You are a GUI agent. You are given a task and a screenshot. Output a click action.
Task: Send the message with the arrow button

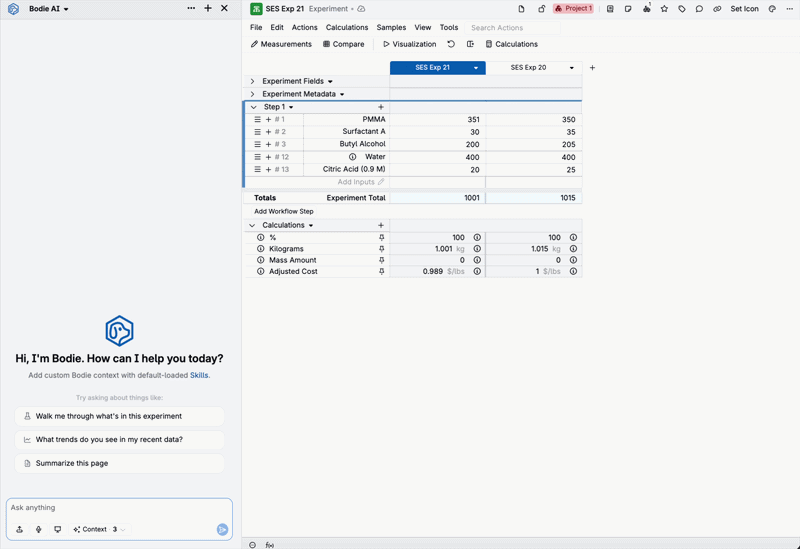[x=222, y=530]
